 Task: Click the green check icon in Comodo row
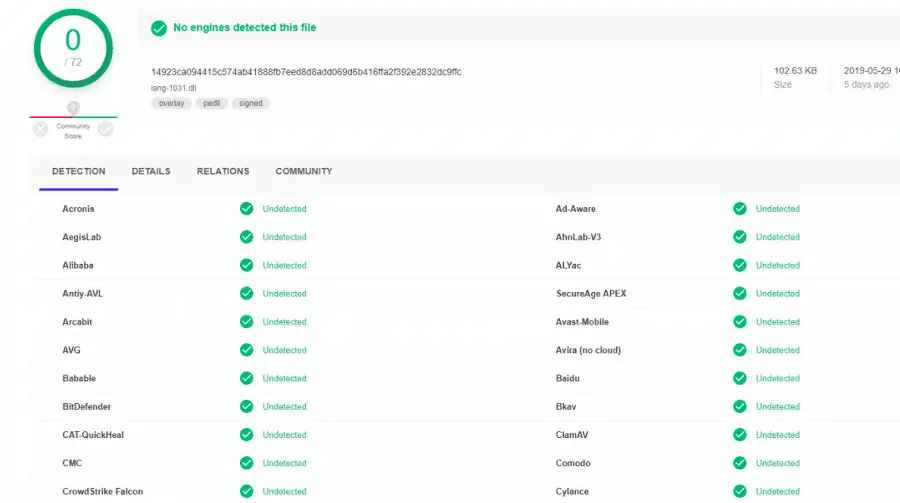pos(740,463)
